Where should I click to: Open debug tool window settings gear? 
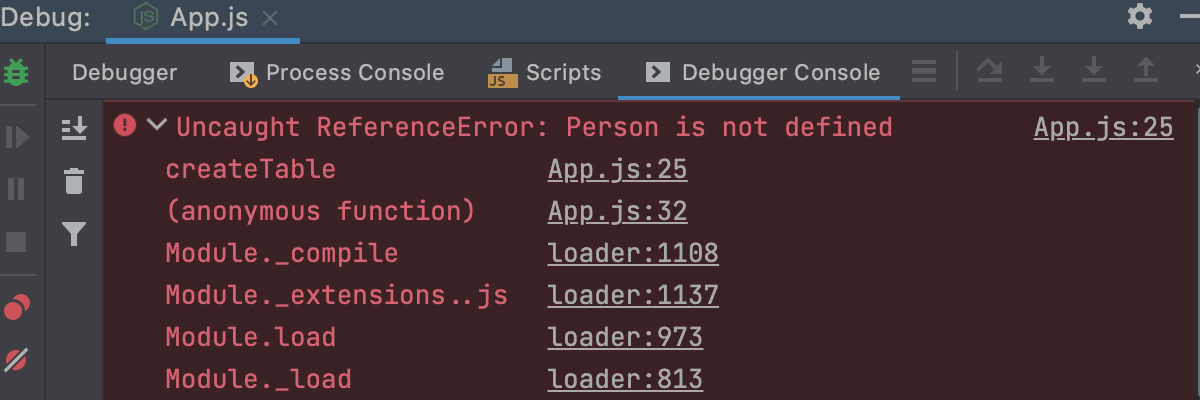pos(1140,17)
